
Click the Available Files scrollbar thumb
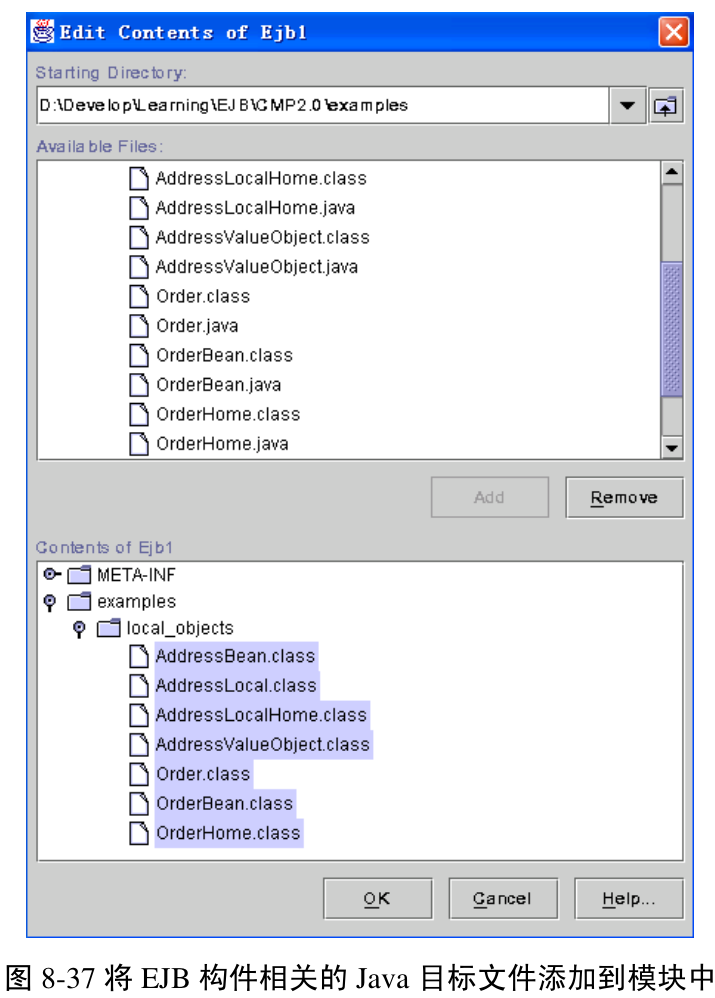(672, 330)
